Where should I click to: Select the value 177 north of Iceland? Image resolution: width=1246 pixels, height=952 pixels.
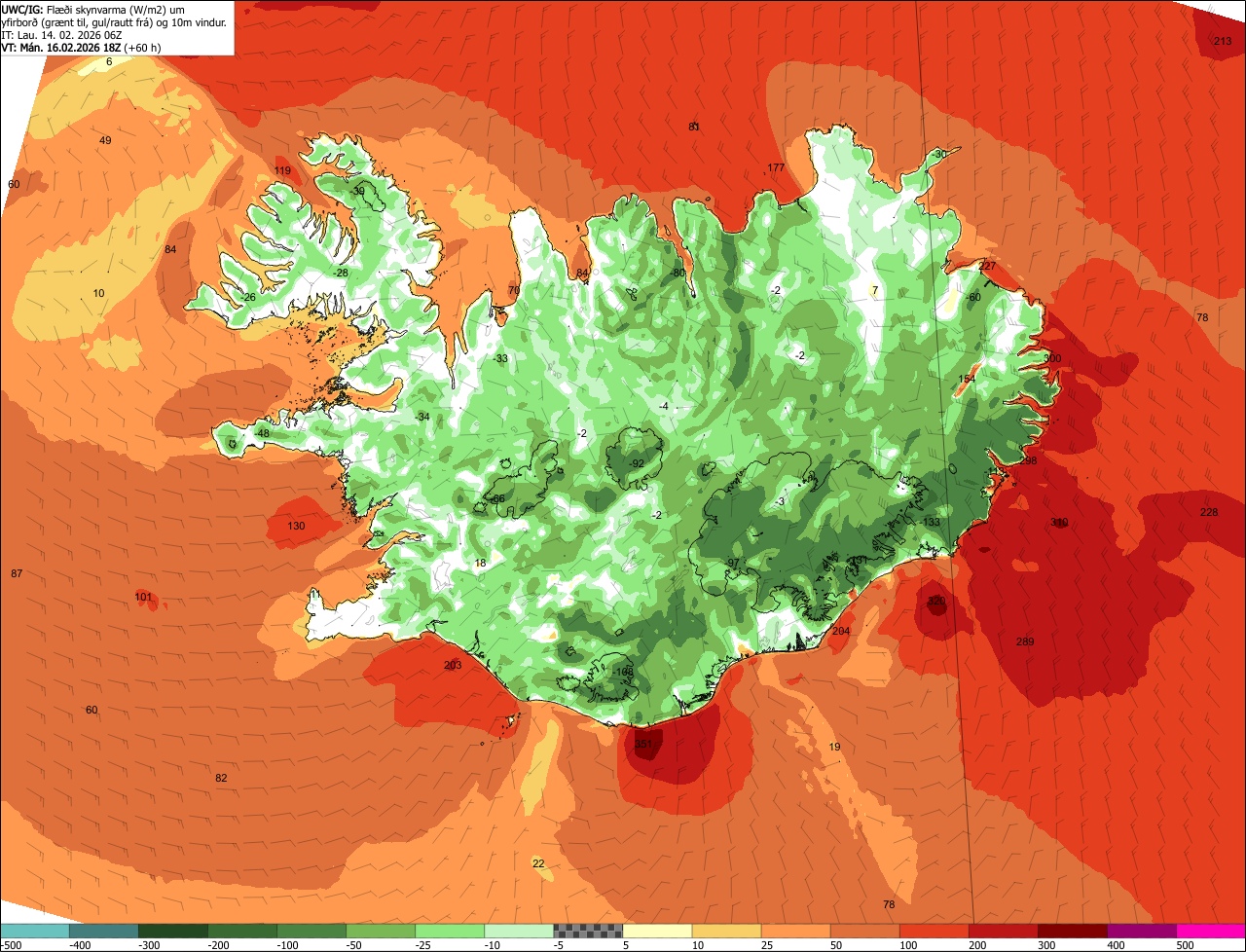(x=776, y=168)
